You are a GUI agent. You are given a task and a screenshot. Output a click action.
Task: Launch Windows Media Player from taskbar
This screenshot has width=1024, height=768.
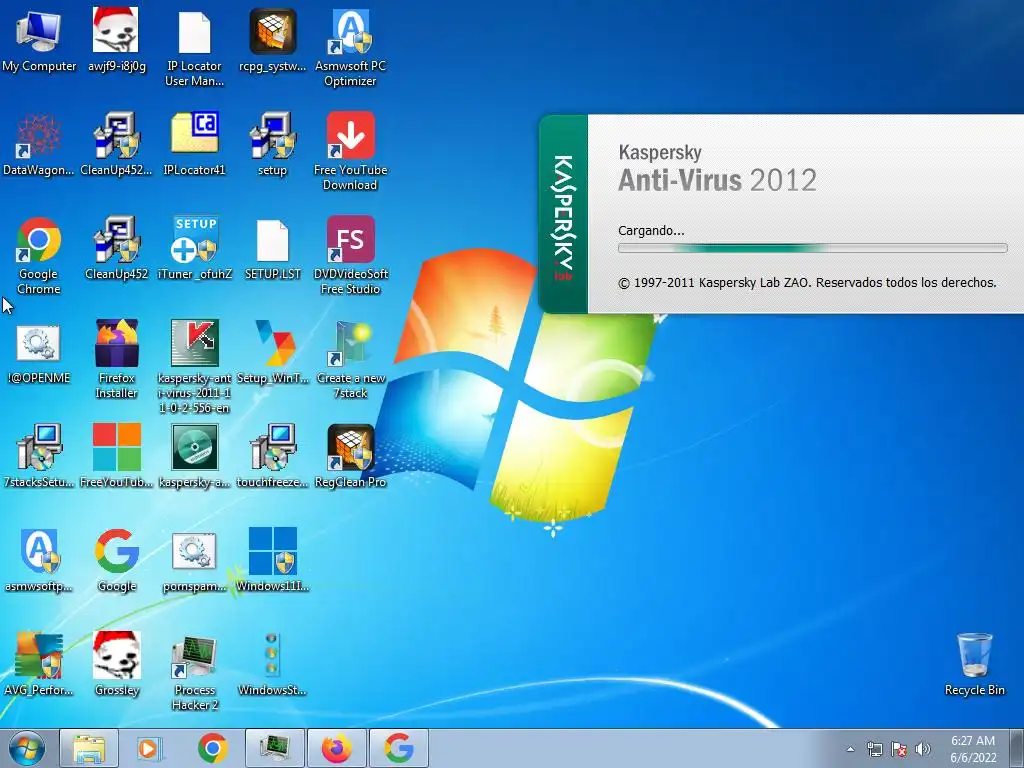(x=150, y=748)
